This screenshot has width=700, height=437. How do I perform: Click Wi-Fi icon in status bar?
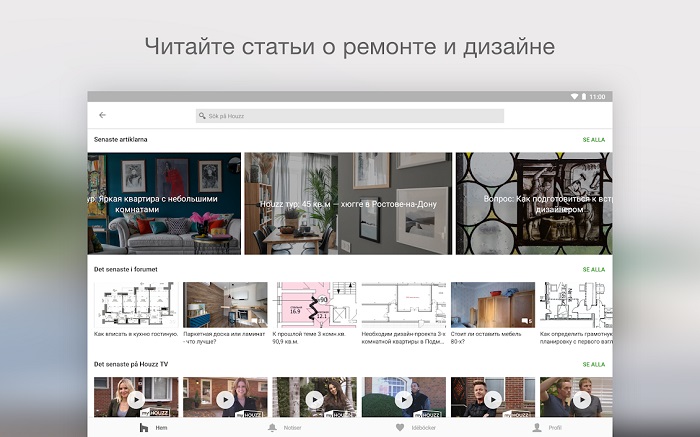click(x=574, y=96)
